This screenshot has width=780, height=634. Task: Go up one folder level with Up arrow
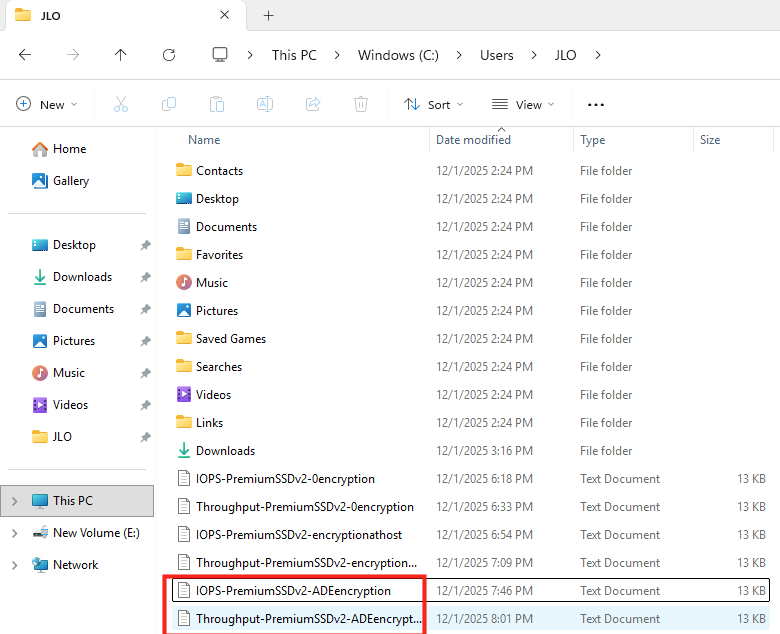[x=121, y=55]
